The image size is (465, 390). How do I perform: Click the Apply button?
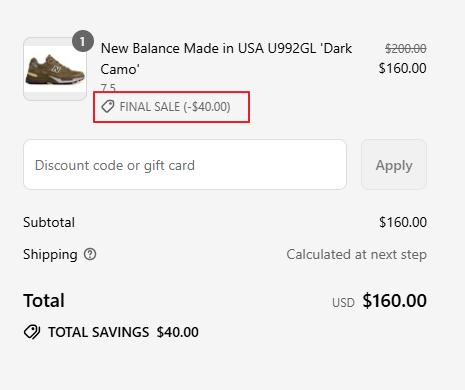pyautogui.click(x=394, y=165)
